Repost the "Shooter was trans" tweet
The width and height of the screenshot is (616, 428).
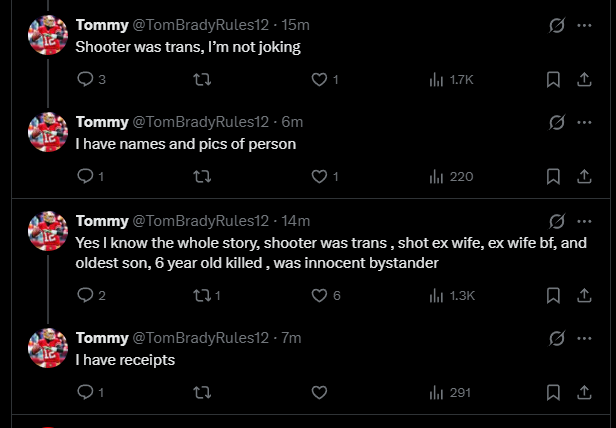point(201,80)
